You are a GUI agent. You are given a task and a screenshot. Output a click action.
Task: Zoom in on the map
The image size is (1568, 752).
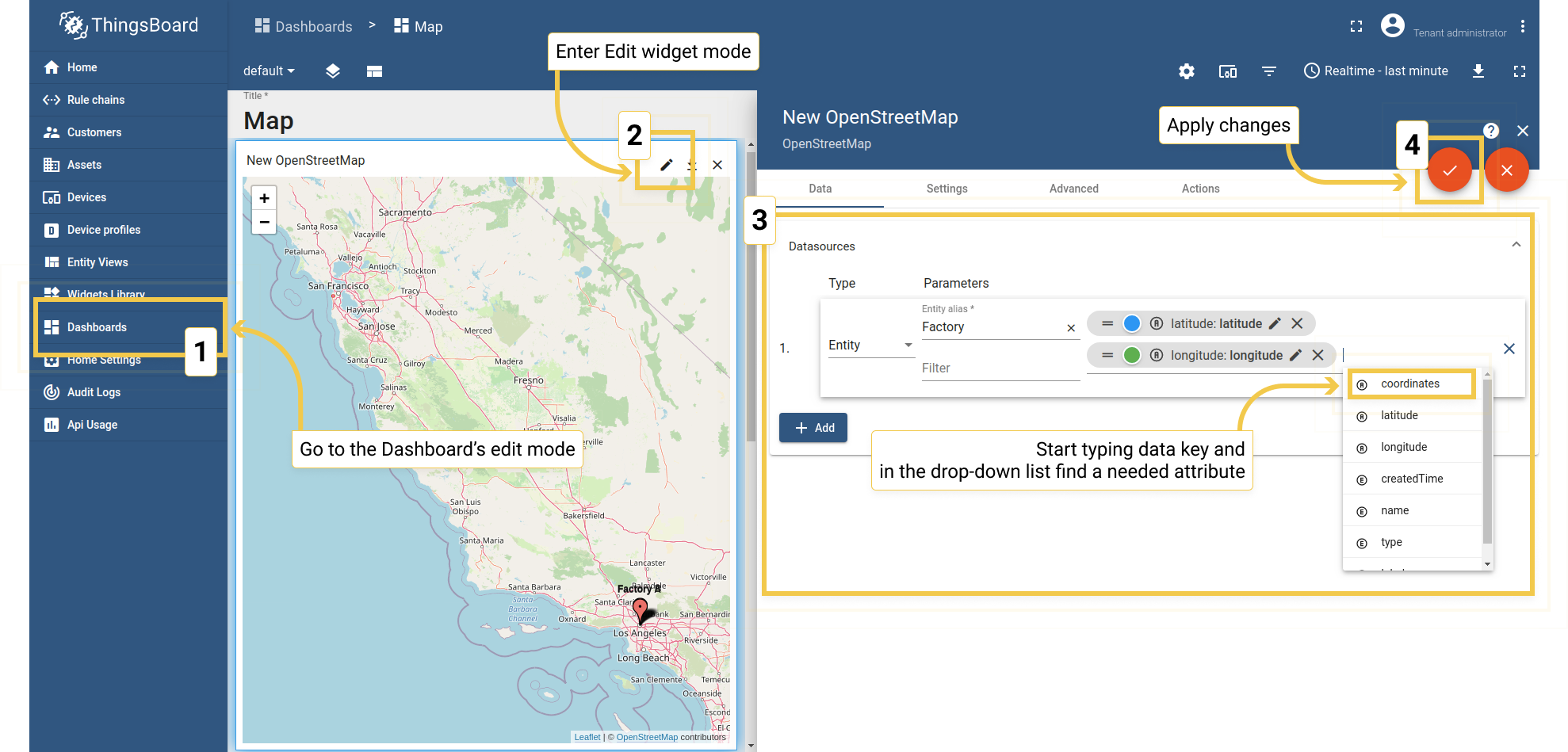pyautogui.click(x=264, y=198)
